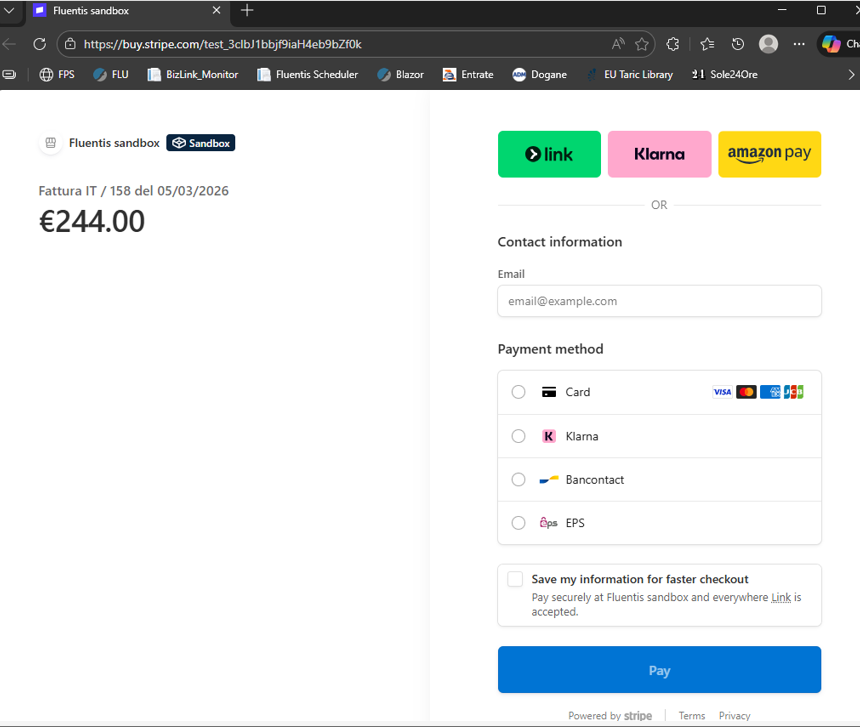Close the Fluentis sandbox tab
Viewport: 860px width, 727px height.
click(216, 10)
